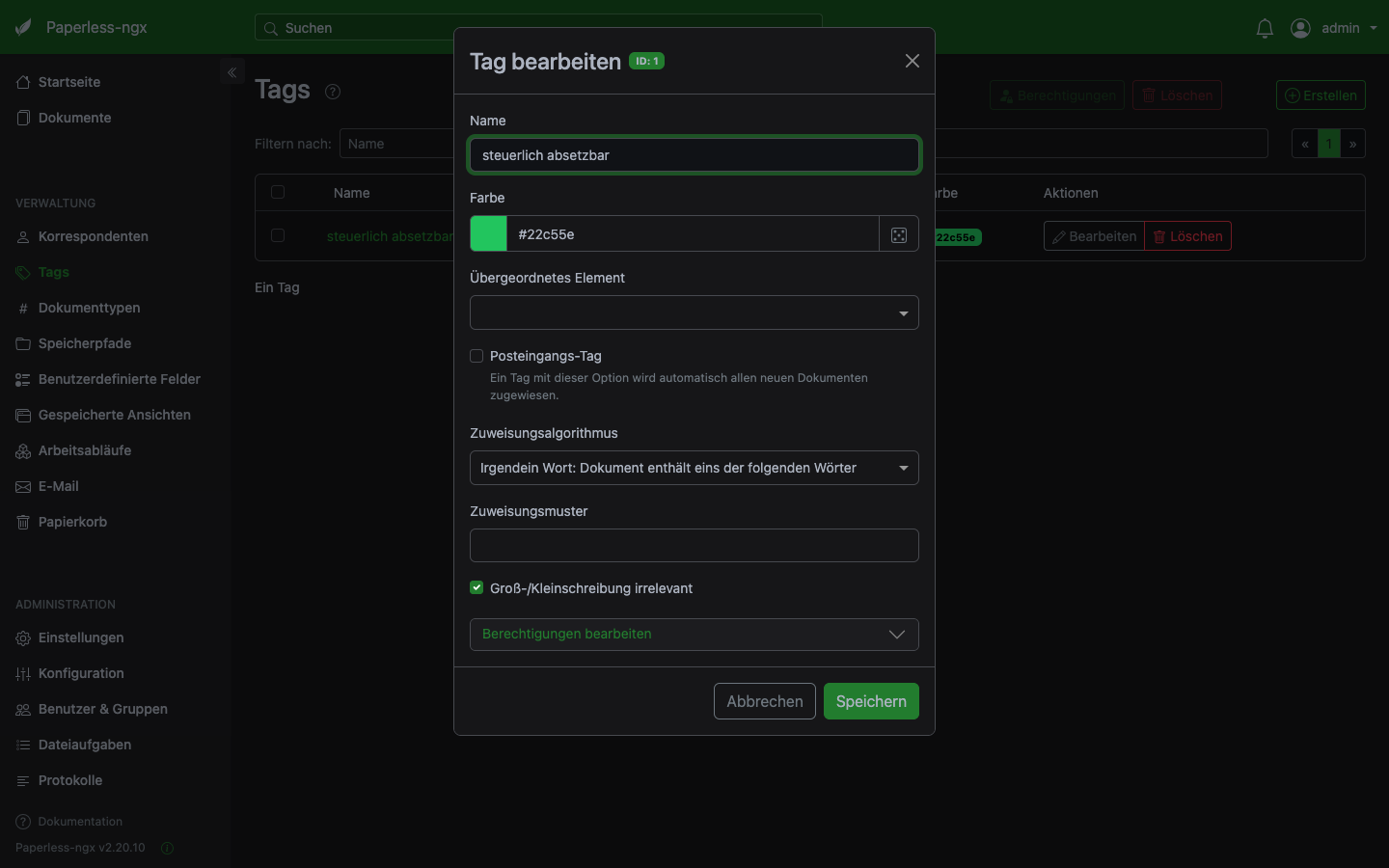Open the Dokumentation link
This screenshot has width=1389, height=868.
click(78, 822)
